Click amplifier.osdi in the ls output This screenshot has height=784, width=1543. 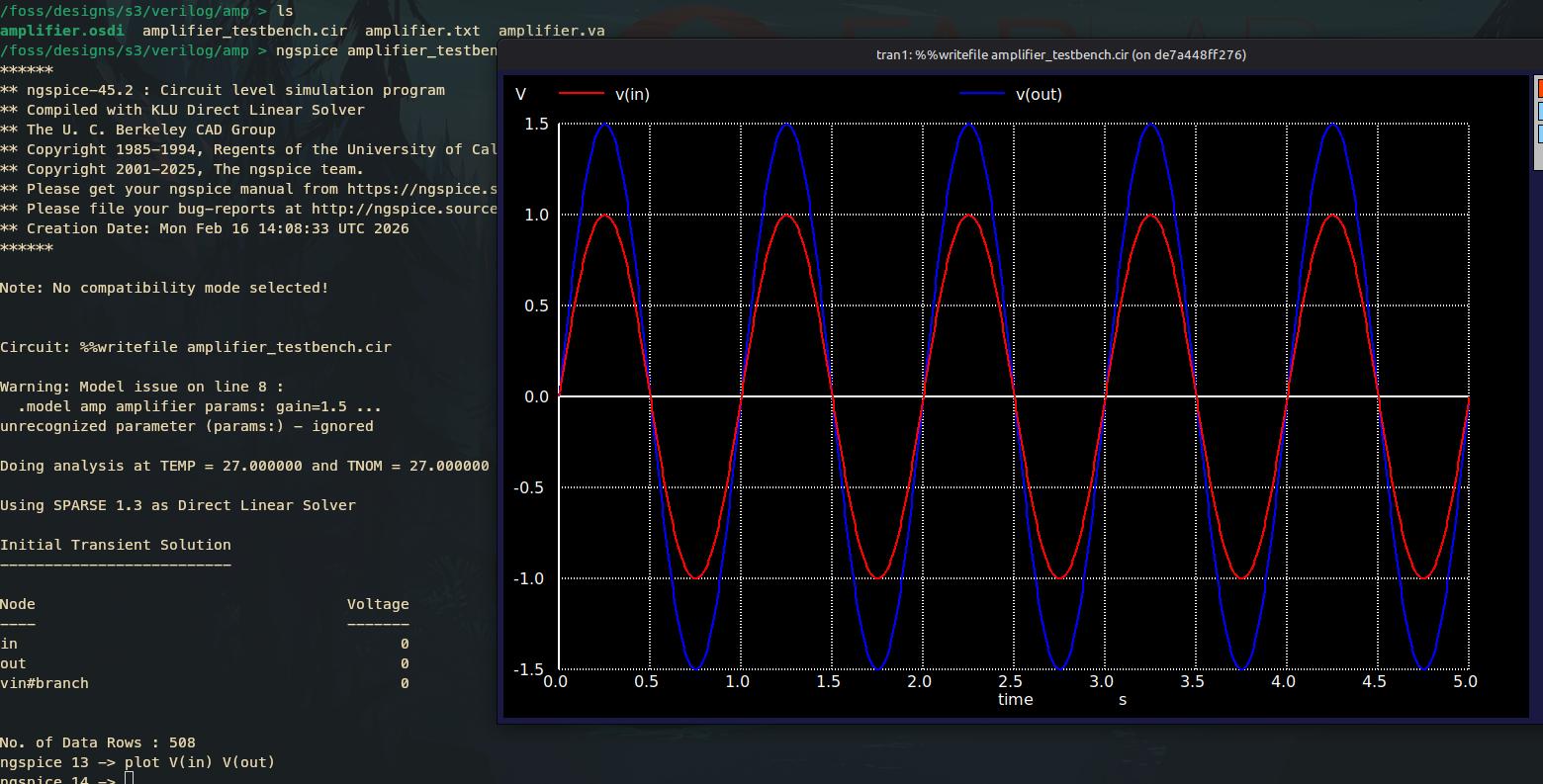(61, 31)
